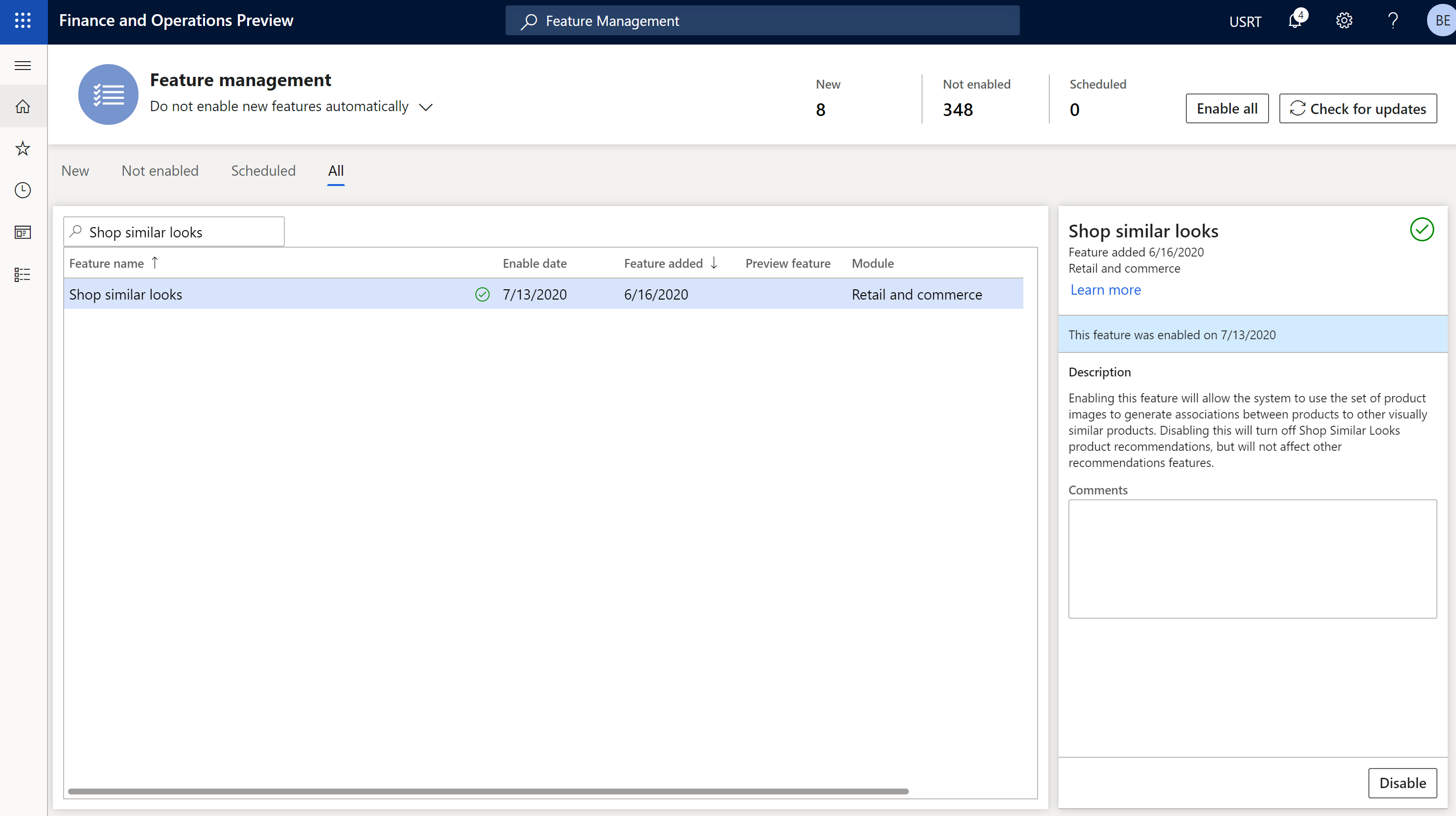1456x816 pixels.
Task: Click the Learn more hyperlink
Action: [x=1105, y=289]
